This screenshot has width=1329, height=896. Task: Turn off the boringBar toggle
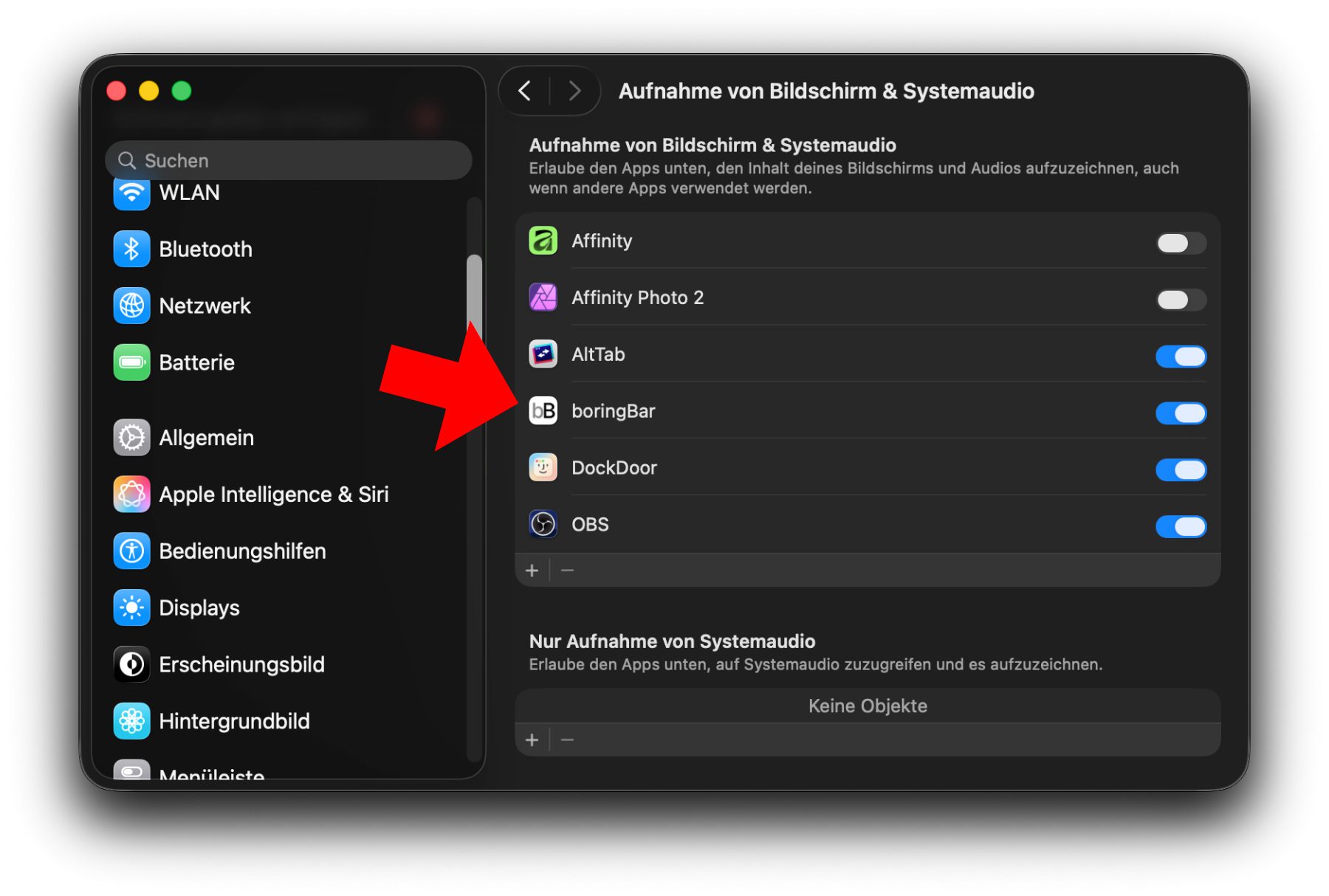[1181, 413]
